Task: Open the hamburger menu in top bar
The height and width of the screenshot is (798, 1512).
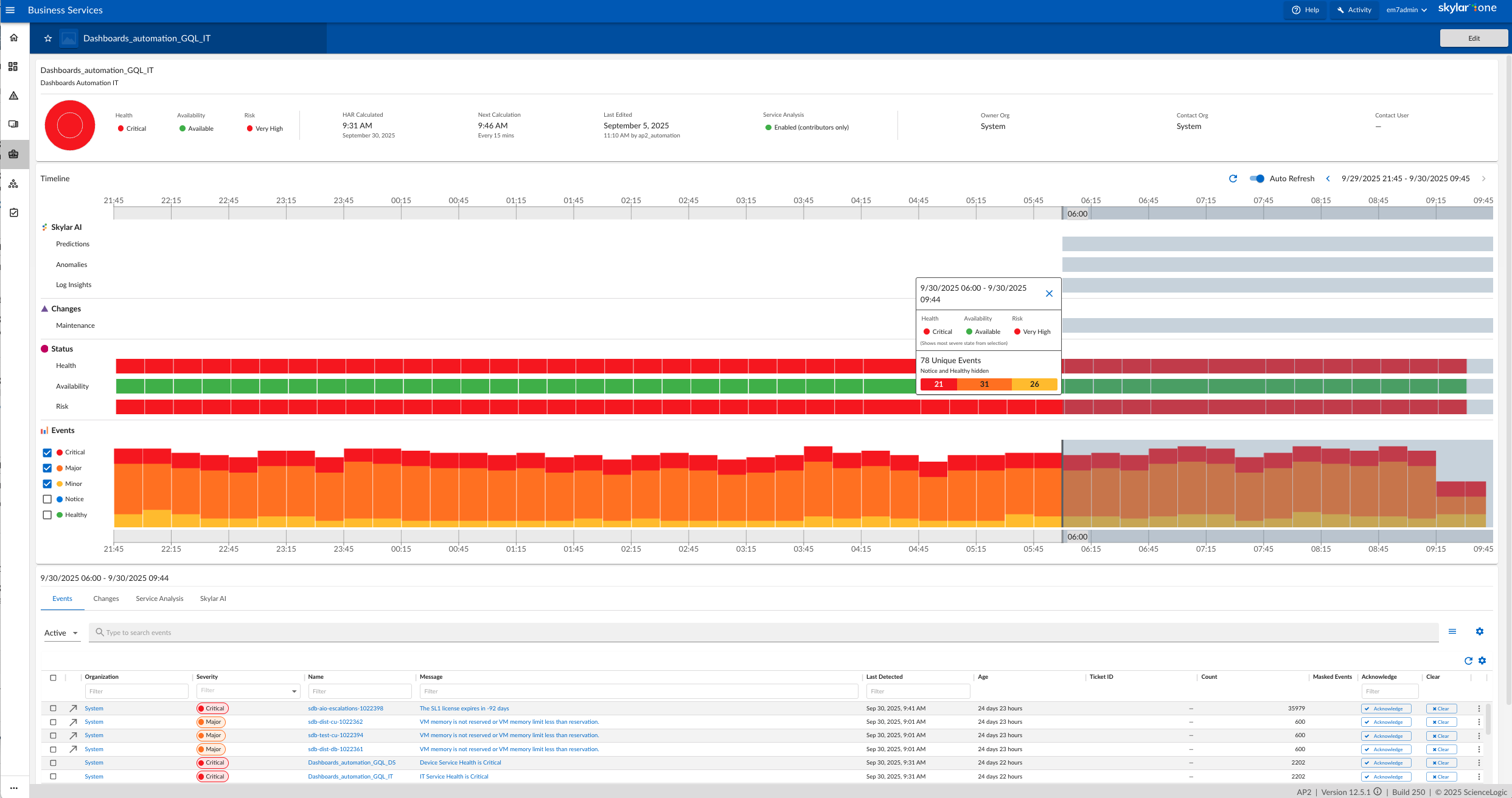Action: (x=10, y=10)
